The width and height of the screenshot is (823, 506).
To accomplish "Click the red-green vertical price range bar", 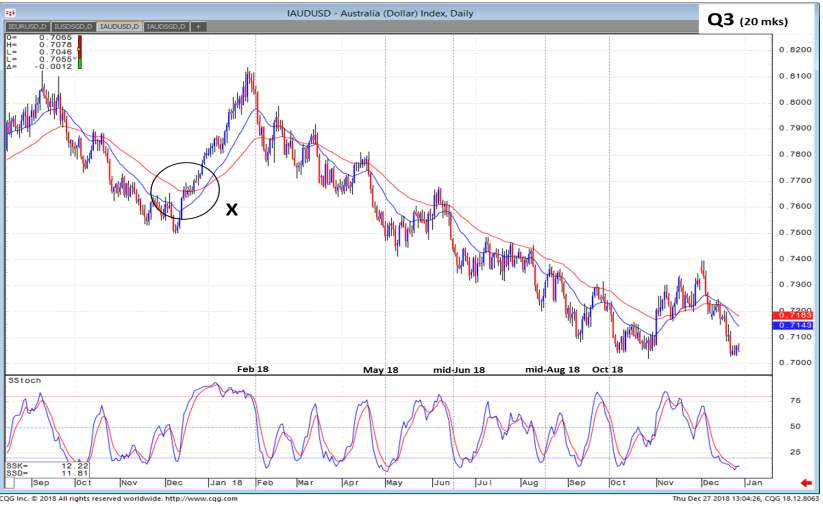I will (x=80, y=52).
